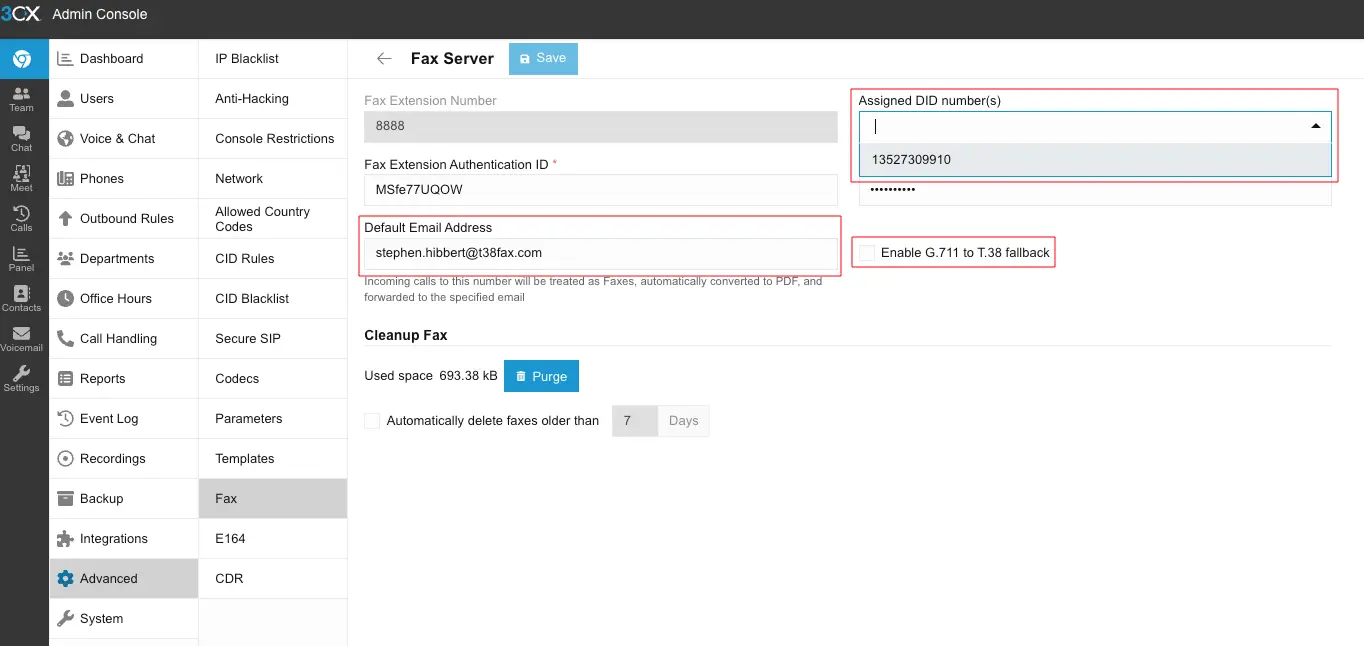Open the Team icon in left rail
Image resolution: width=1364 pixels, height=646 pixels.
coord(21,99)
